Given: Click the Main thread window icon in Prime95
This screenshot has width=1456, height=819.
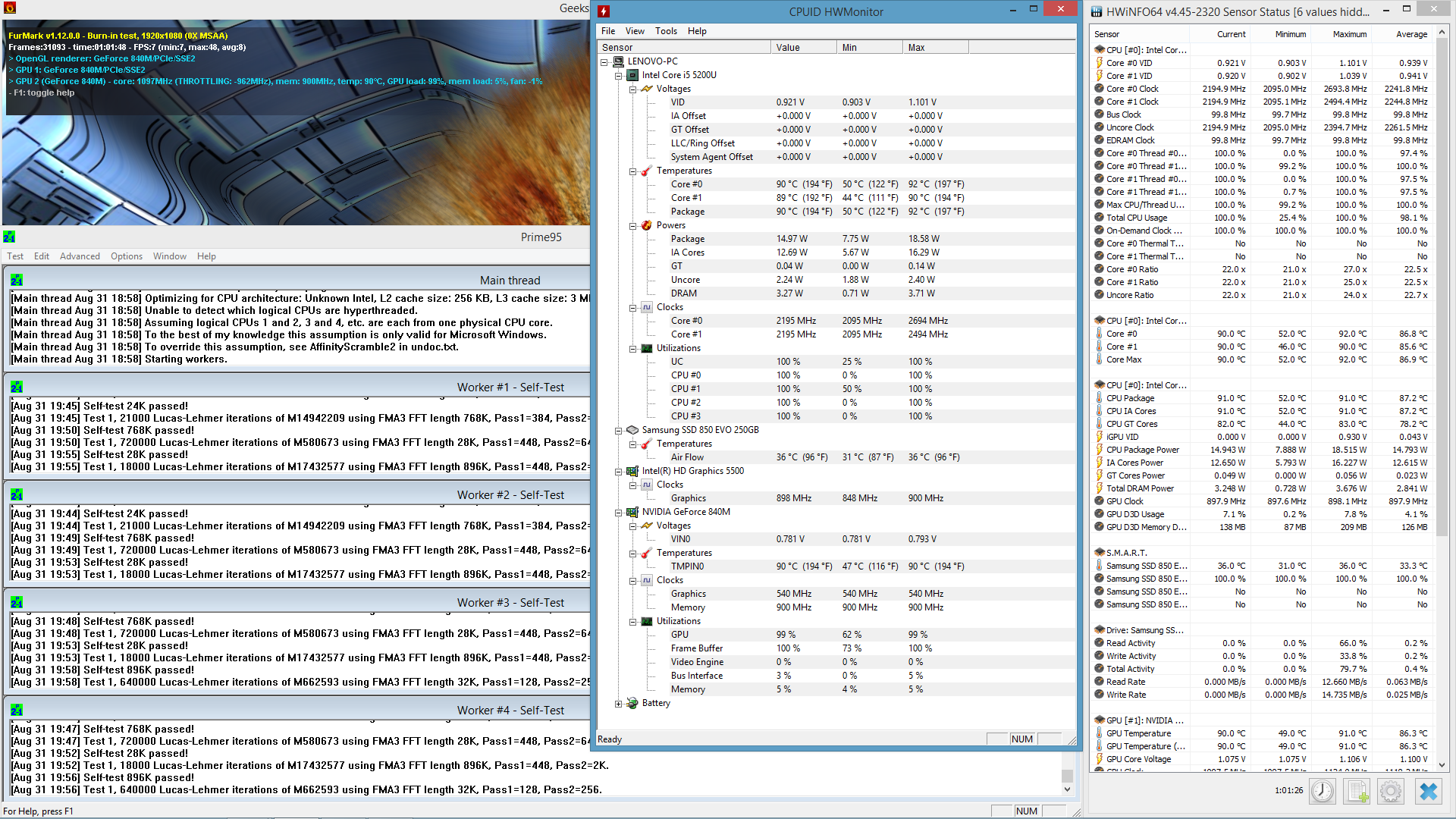Looking at the screenshot, I should (x=17, y=281).
